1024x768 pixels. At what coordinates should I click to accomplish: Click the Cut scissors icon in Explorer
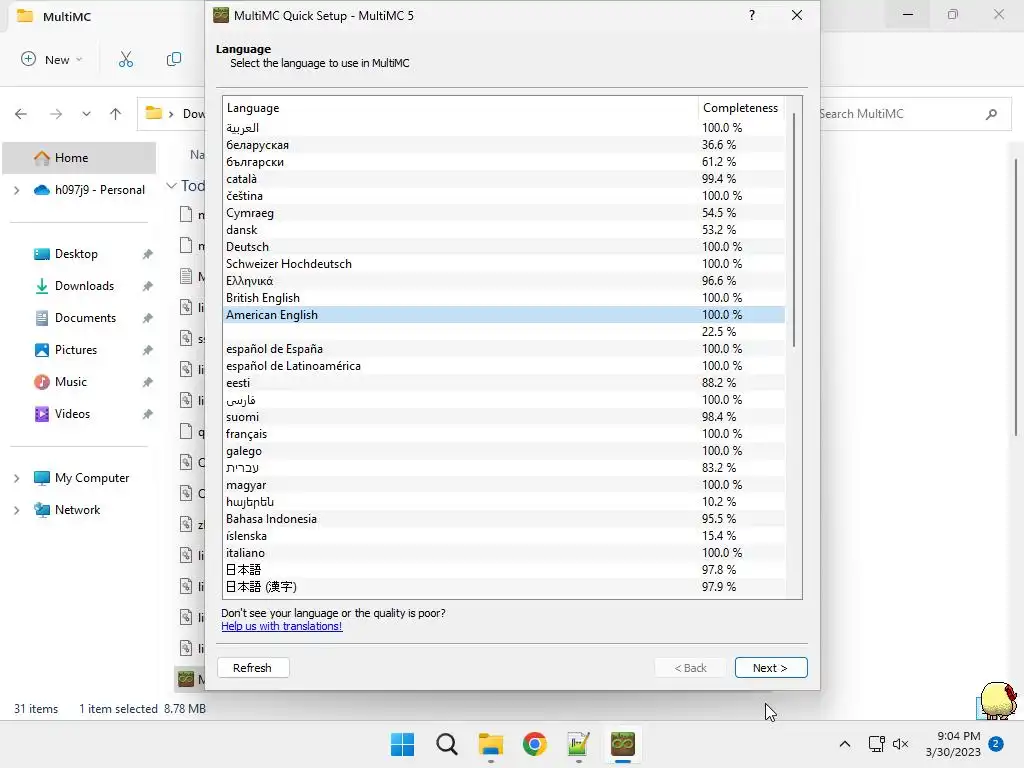125,59
